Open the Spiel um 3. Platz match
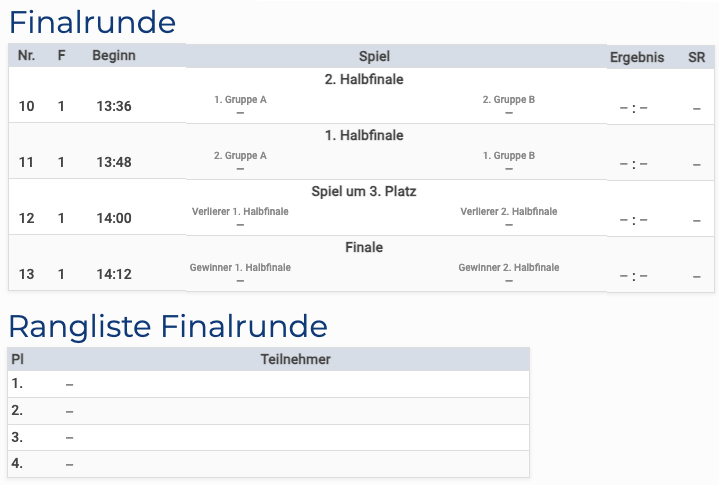719x485 pixels. pos(364,192)
